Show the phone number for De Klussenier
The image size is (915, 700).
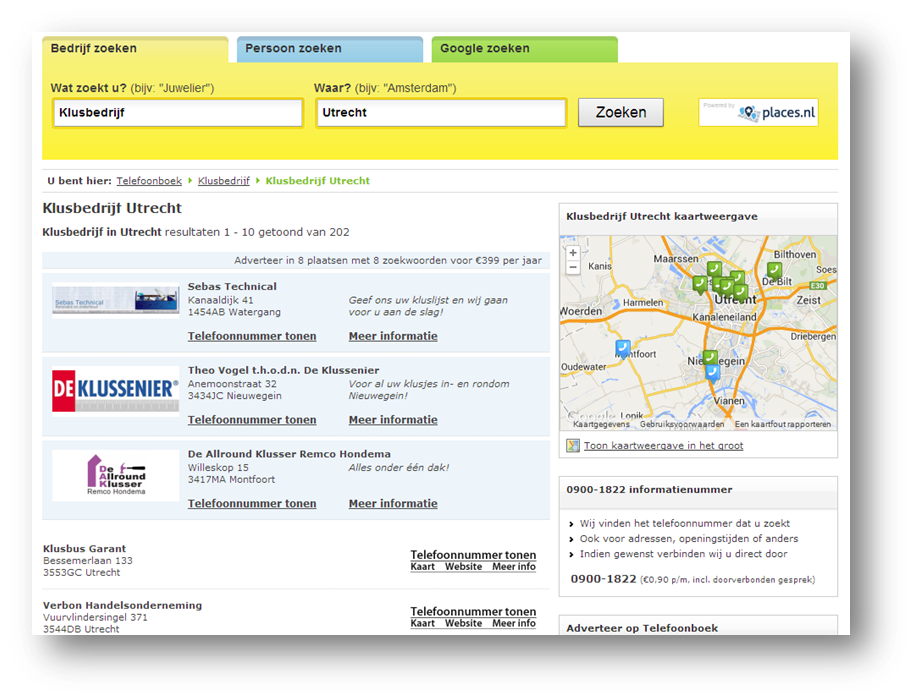252,419
